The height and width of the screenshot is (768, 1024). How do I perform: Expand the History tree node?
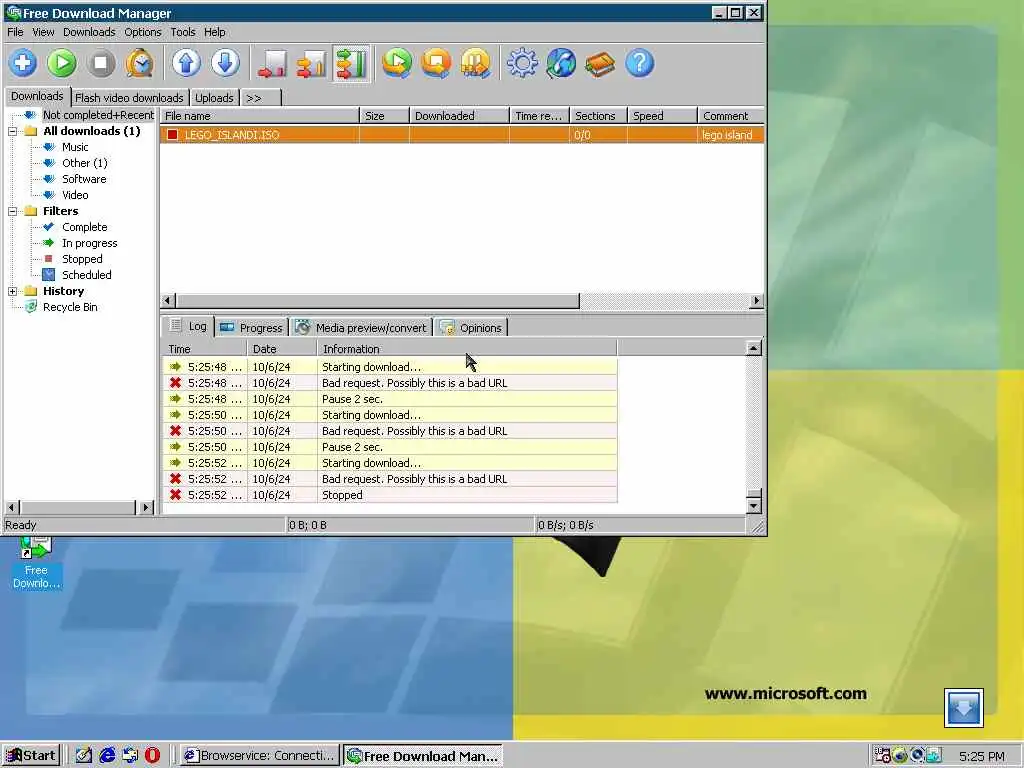12,291
